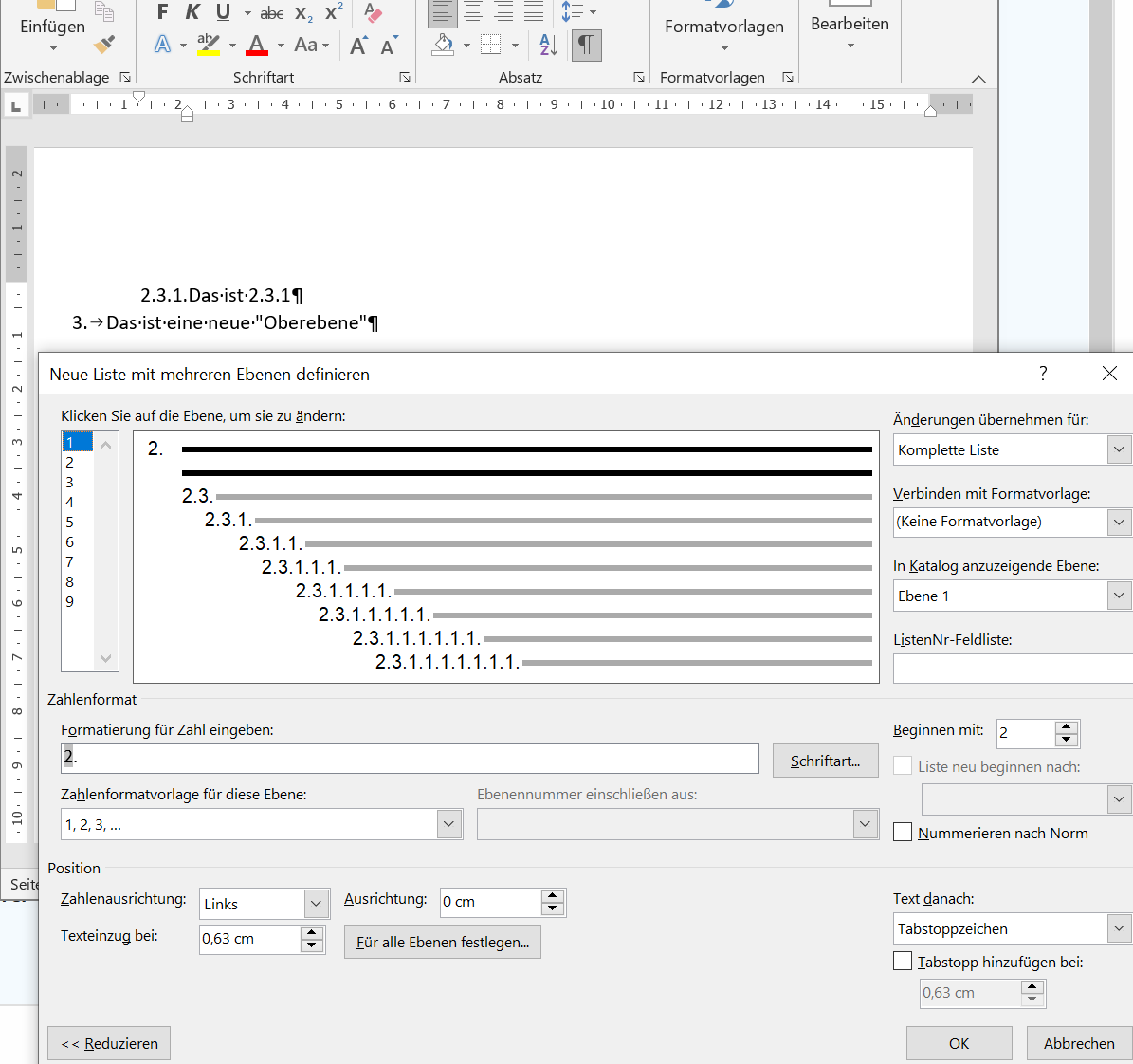Open the Zahlenausrichtung dropdown (Links)

click(x=315, y=904)
